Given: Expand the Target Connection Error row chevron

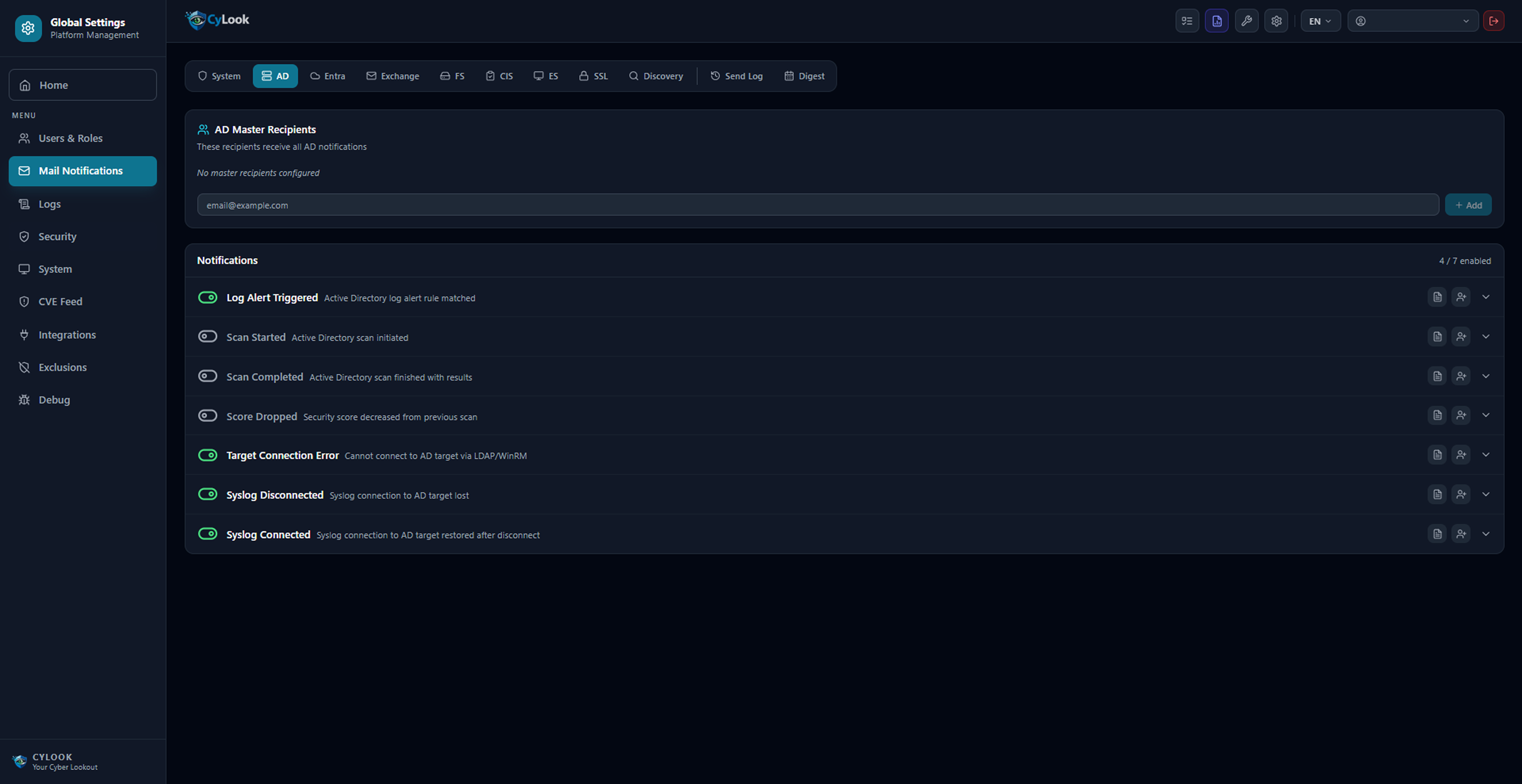Looking at the screenshot, I should pyautogui.click(x=1486, y=455).
